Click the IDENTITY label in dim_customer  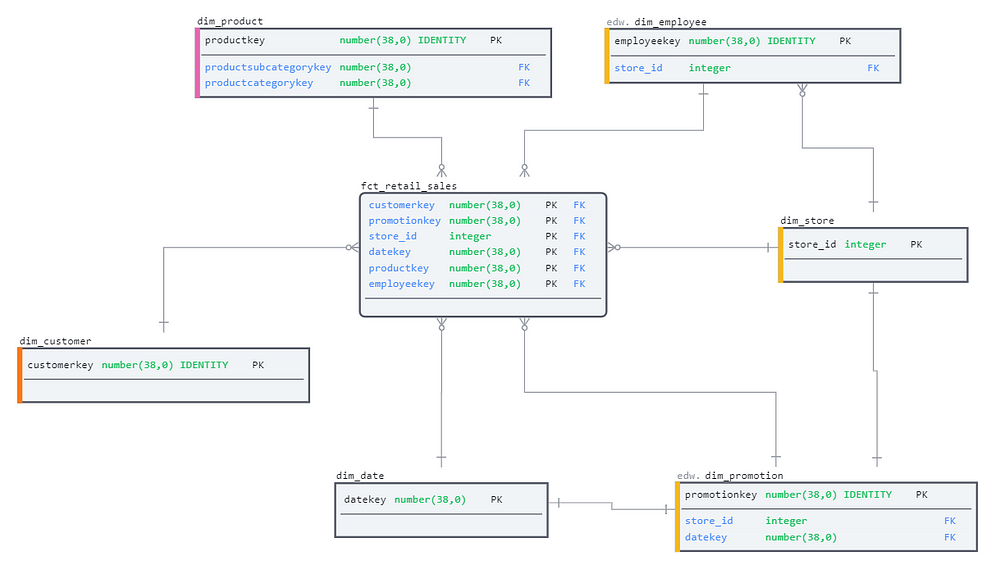(x=204, y=365)
